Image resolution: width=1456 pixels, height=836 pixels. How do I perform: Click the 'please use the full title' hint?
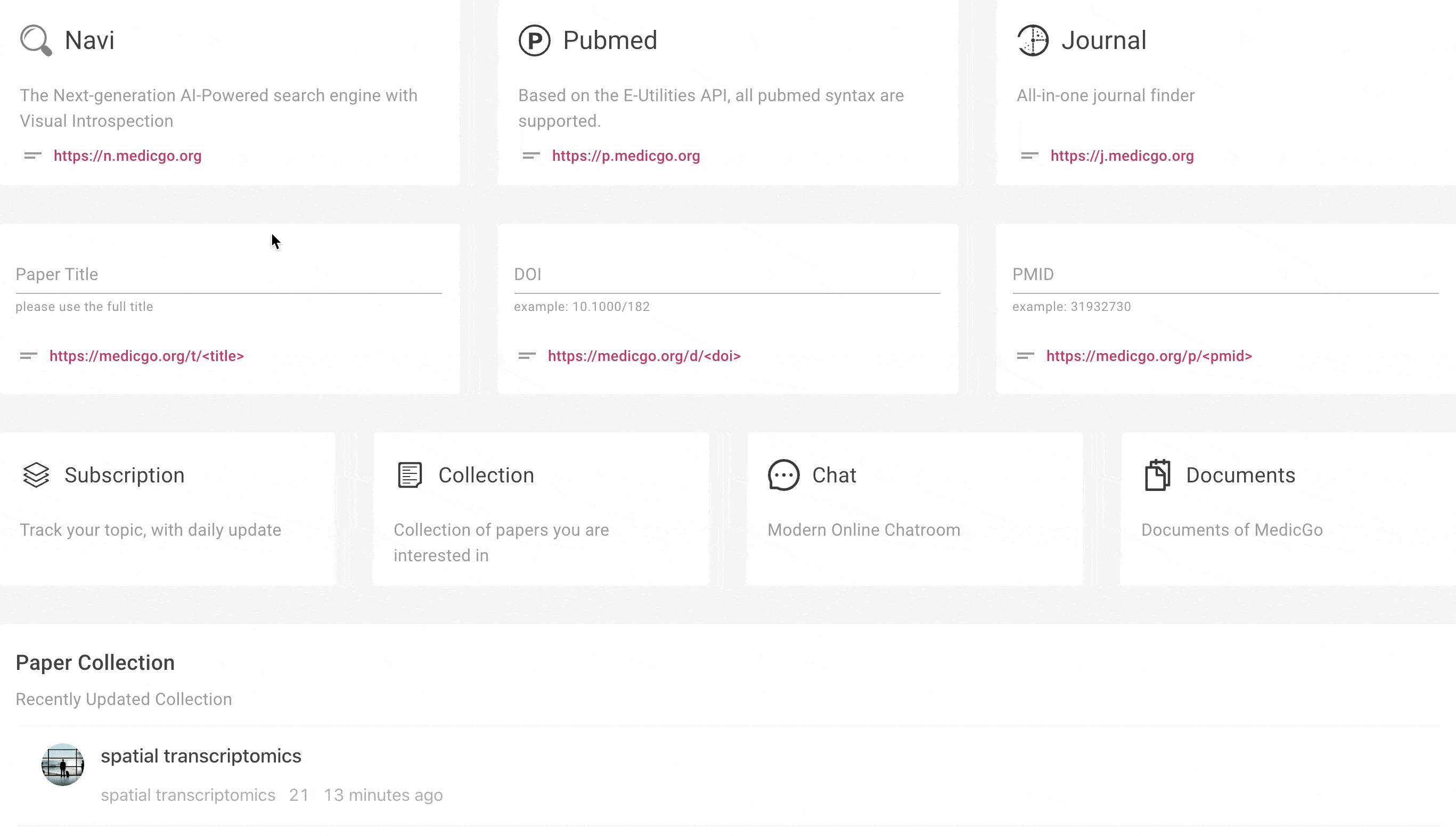[x=84, y=307]
